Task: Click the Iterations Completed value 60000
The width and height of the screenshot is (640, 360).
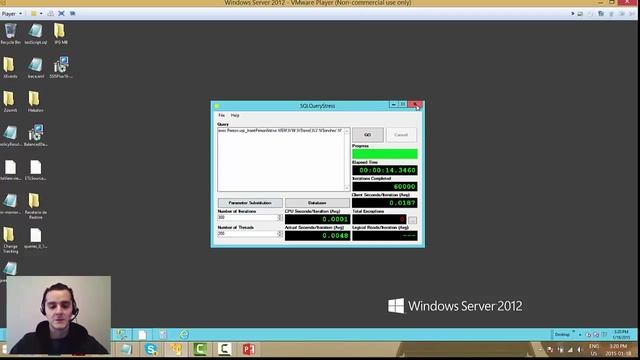Action: [385, 187]
